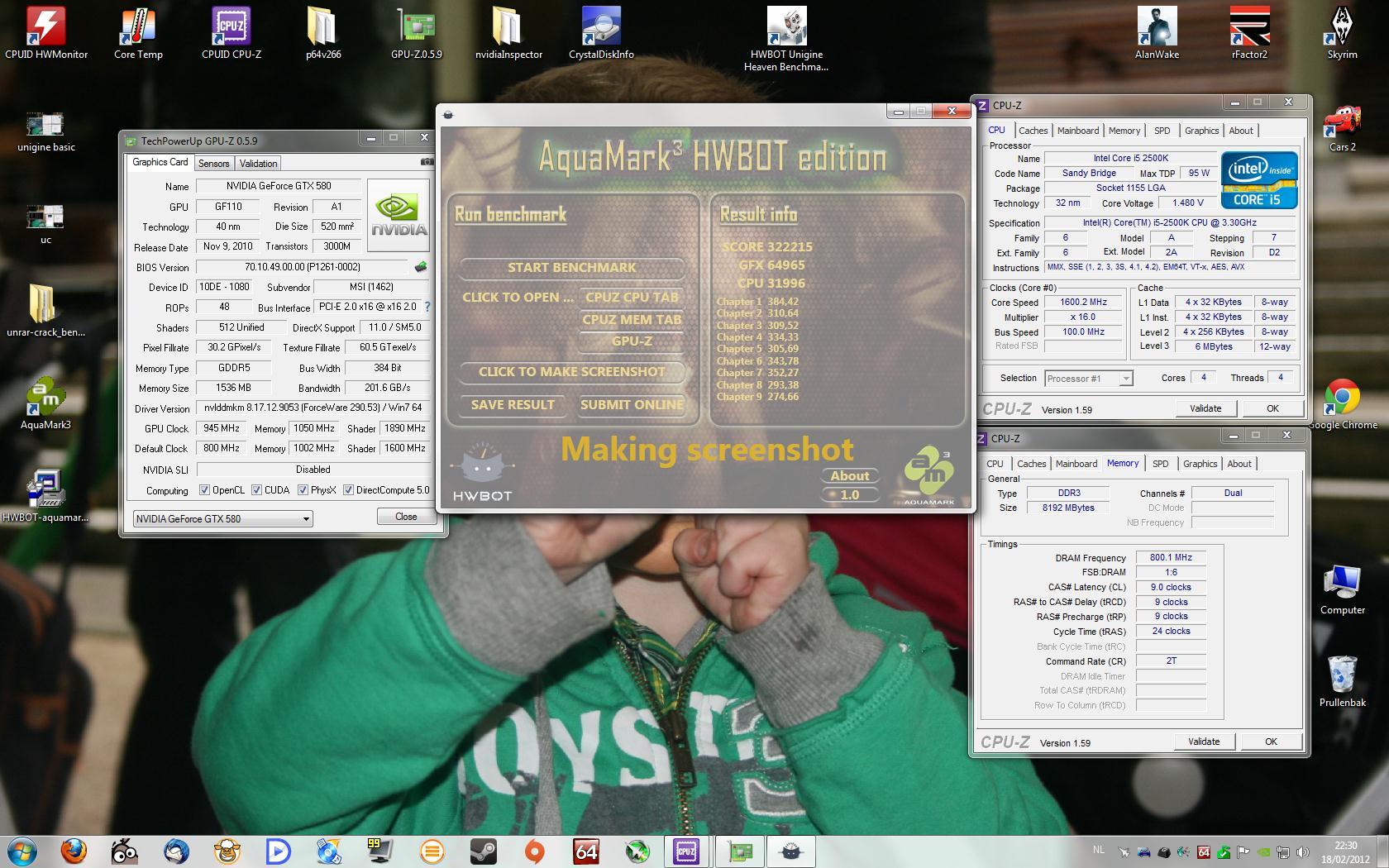1389x868 pixels.
Task: Open Mainboard tab in the upper CPU-Z window
Action: coord(1078,131)
